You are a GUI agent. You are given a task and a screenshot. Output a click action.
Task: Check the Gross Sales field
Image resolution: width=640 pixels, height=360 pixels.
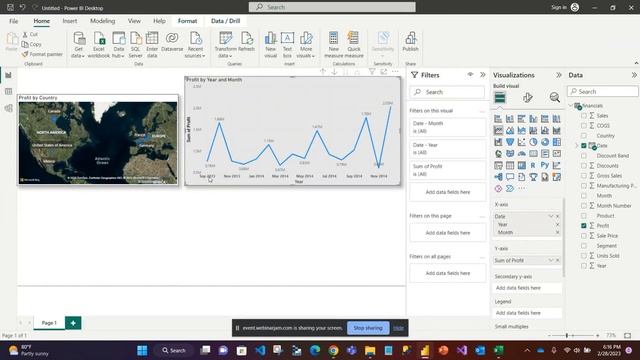584,176
